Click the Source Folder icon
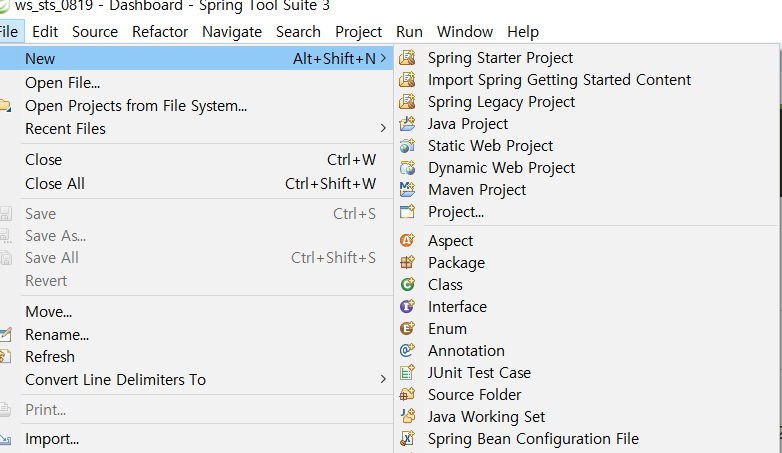 click(x=407, y=394)
